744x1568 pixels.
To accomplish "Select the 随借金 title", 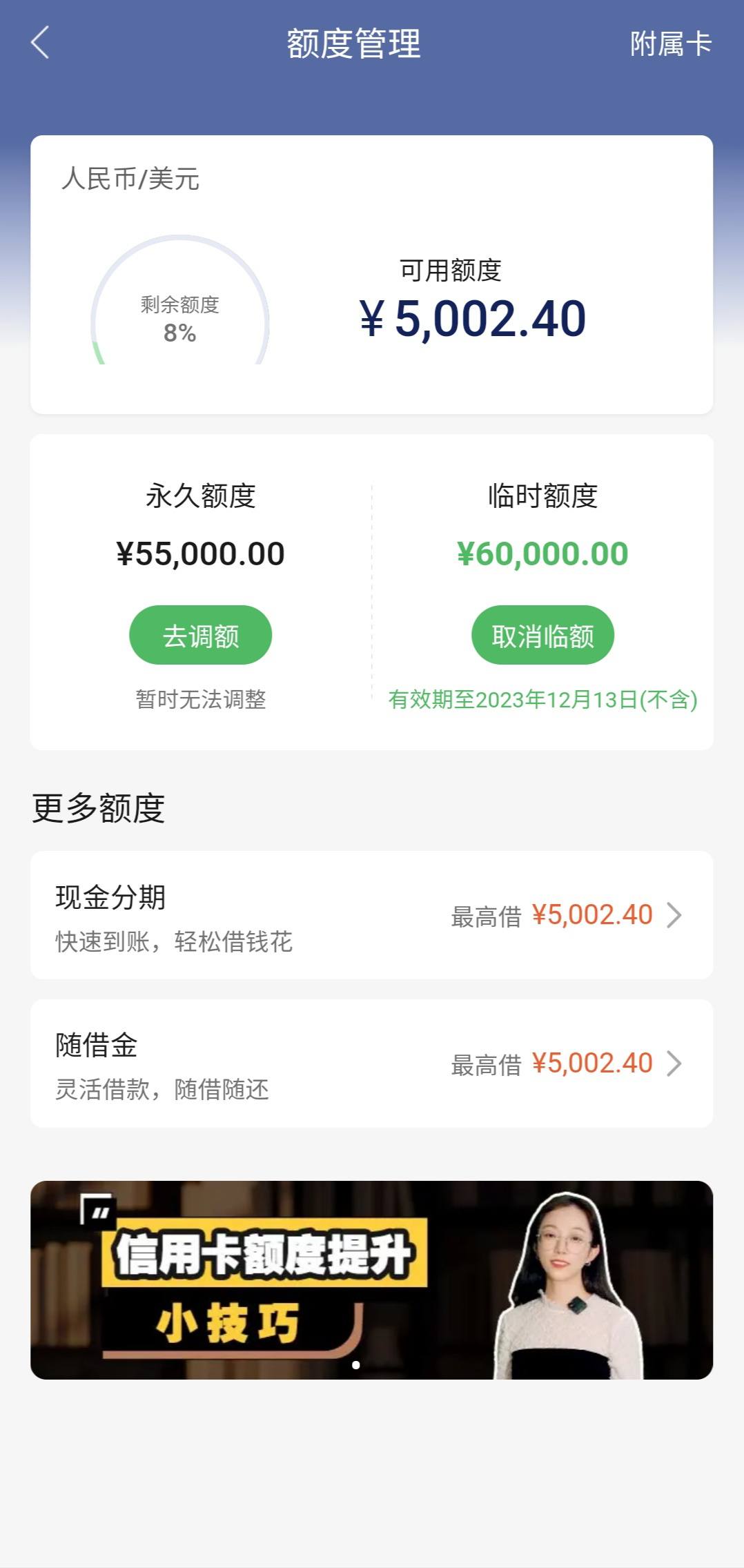I will point(97,1045).
